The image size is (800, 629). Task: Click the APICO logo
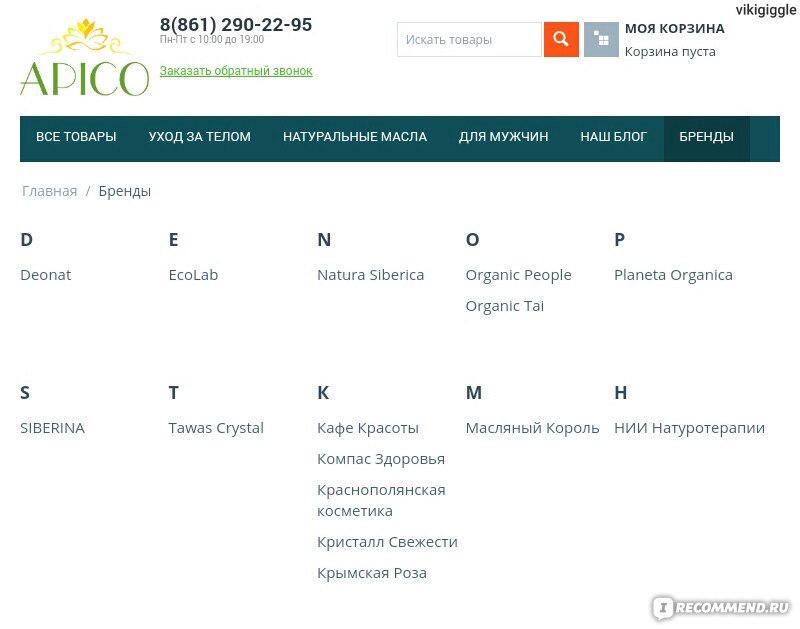[84, 57]
